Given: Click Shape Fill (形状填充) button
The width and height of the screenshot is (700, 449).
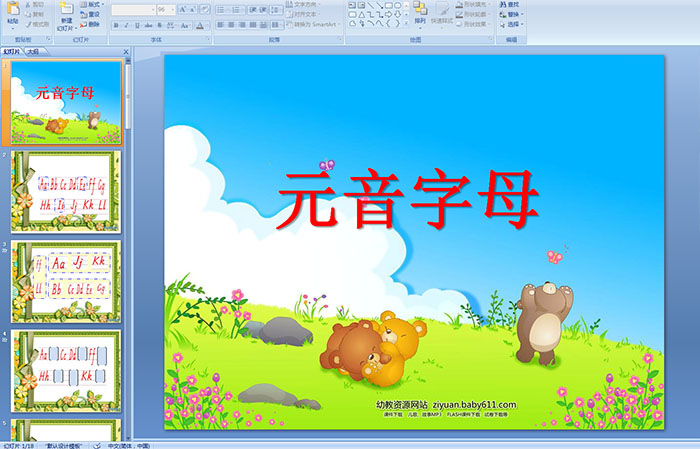Looking at the screenshot, I should pos(473,4).
